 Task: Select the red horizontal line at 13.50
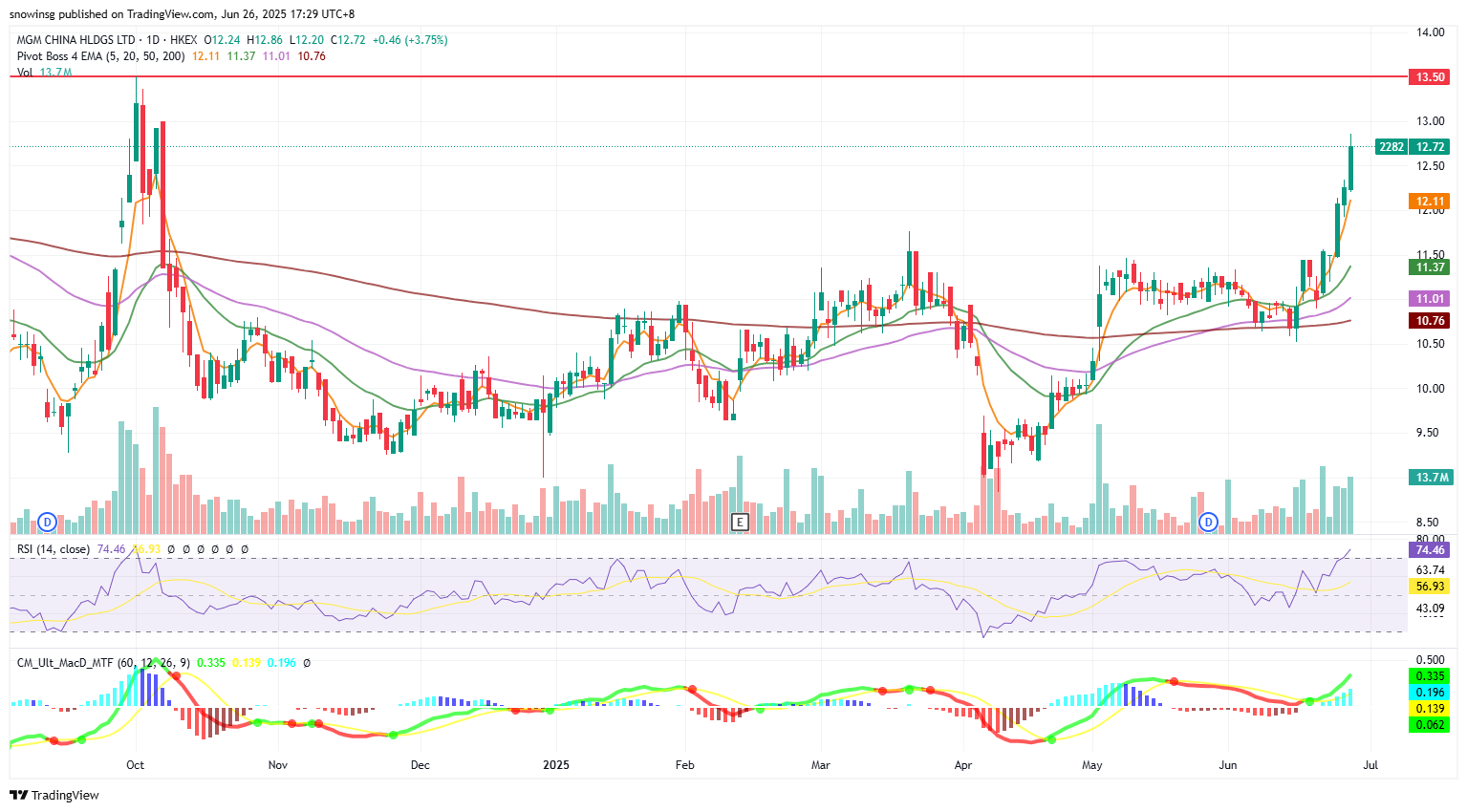(x=707, y=75)
